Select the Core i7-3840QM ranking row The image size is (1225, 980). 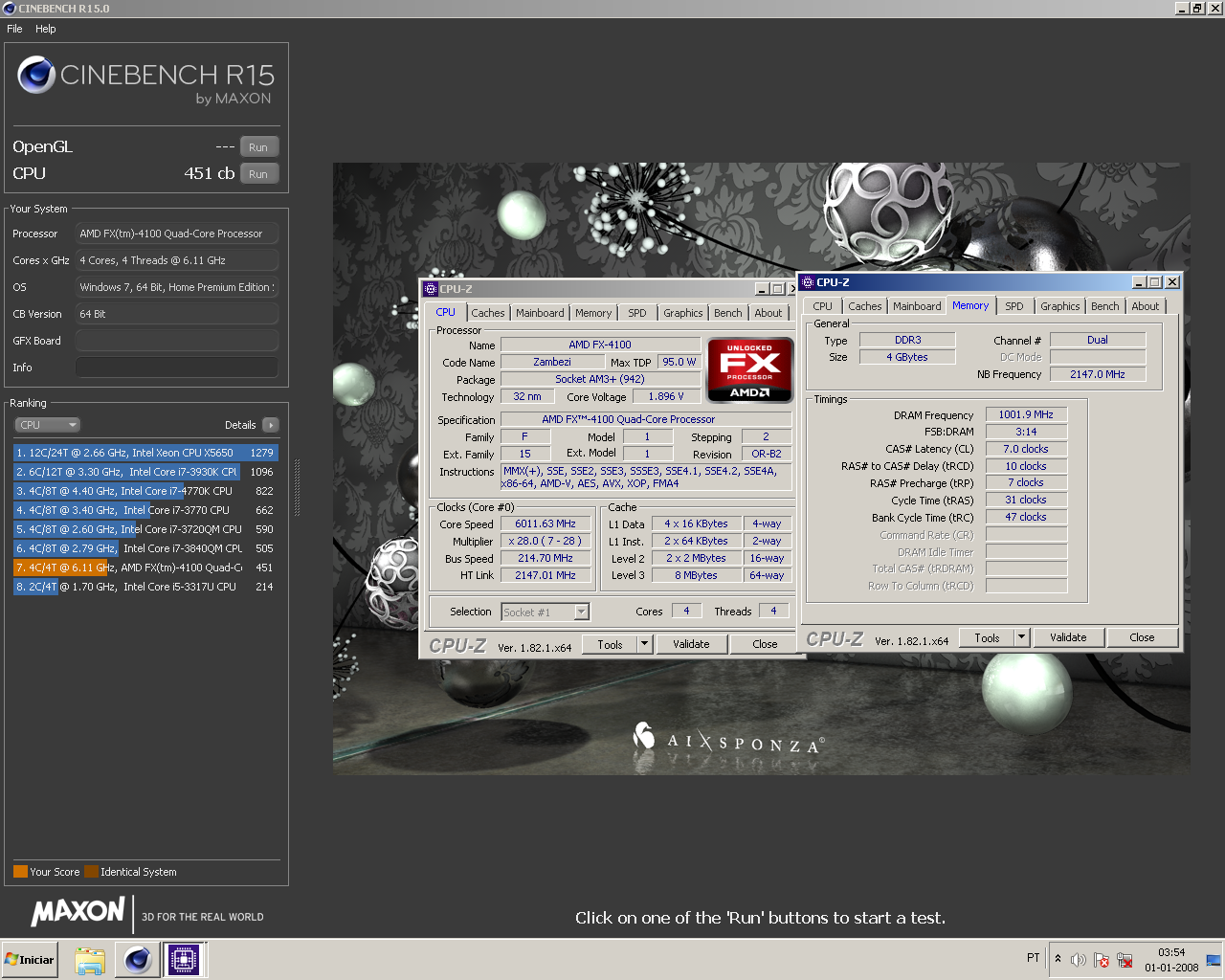pos(145,548)
